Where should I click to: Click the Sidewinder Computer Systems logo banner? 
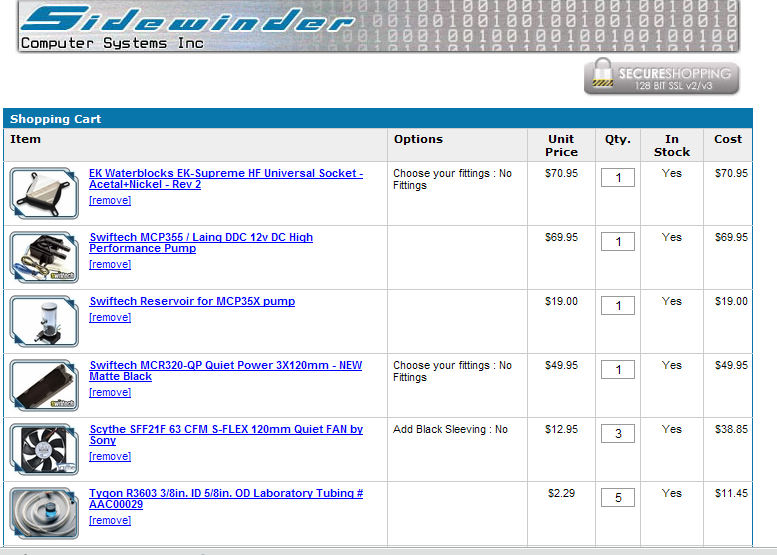pyautogui.click(x=379, y=26)
